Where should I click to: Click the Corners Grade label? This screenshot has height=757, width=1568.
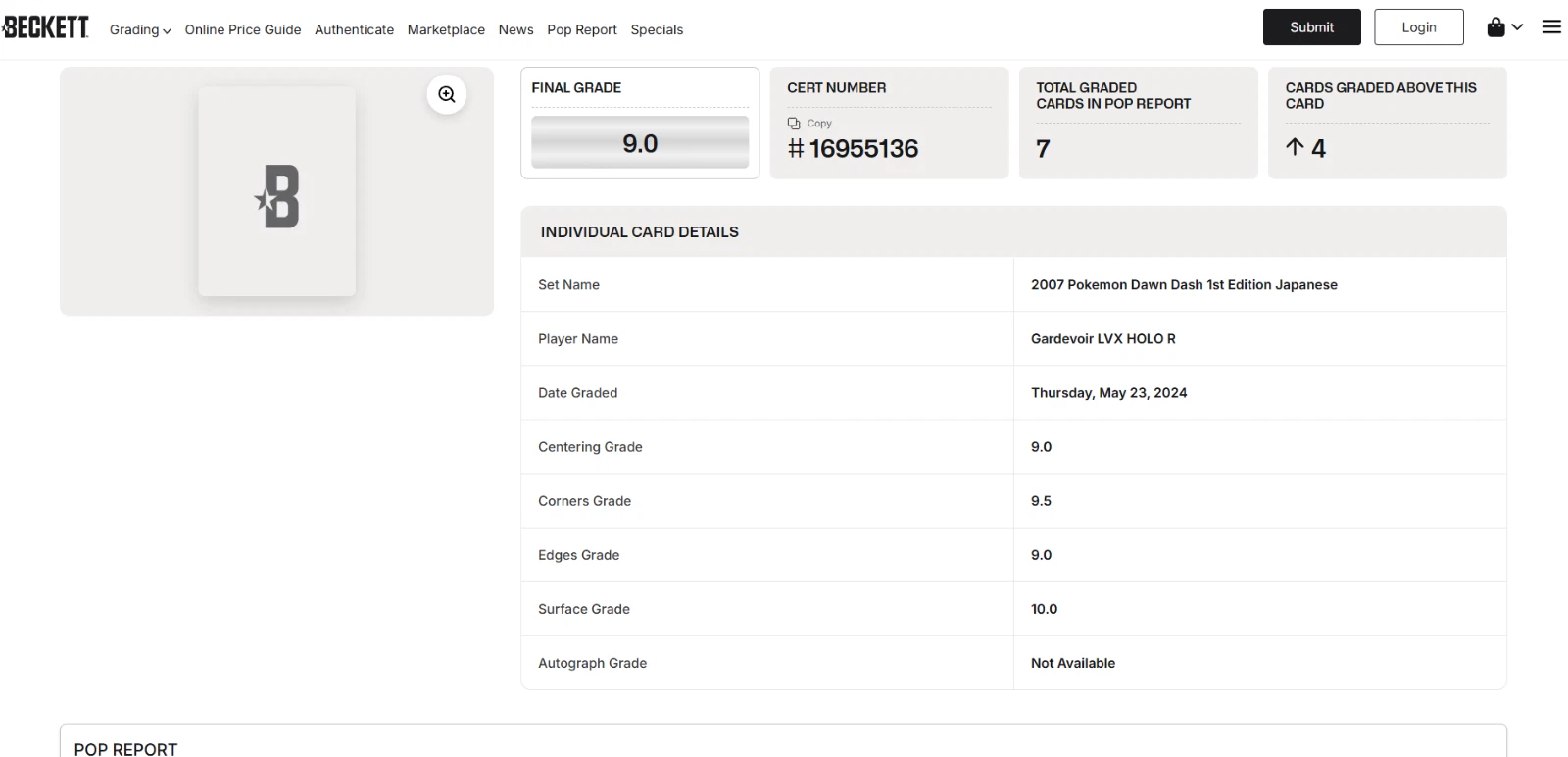(584, 501)
